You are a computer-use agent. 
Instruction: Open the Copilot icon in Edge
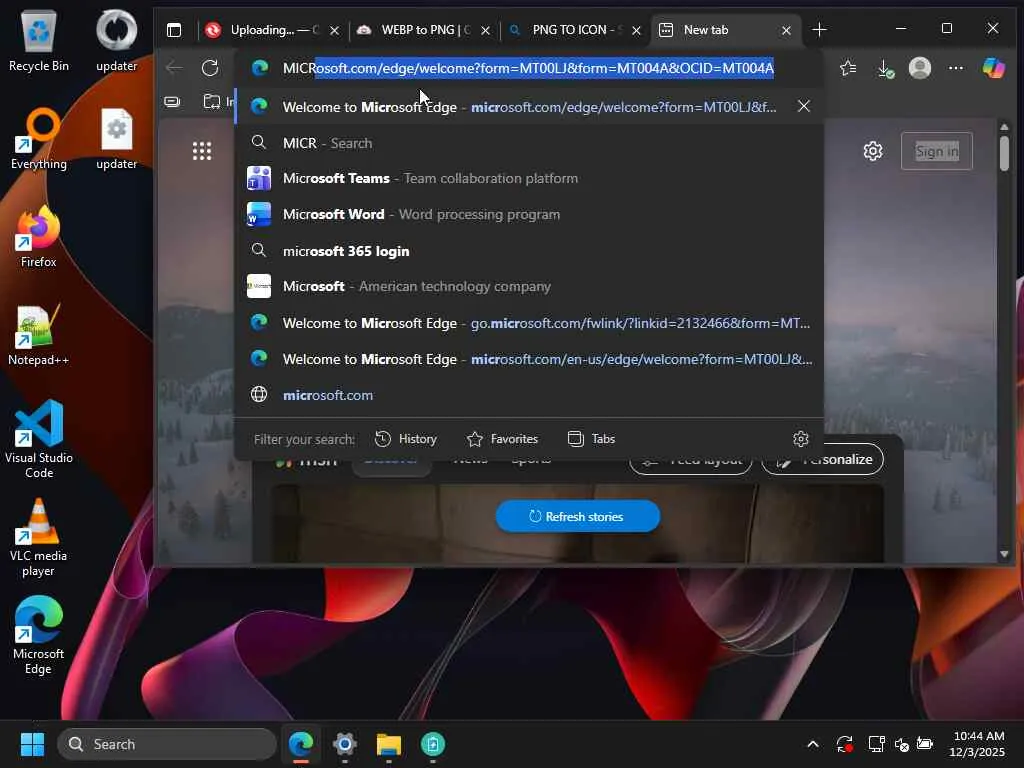(993, 68)
